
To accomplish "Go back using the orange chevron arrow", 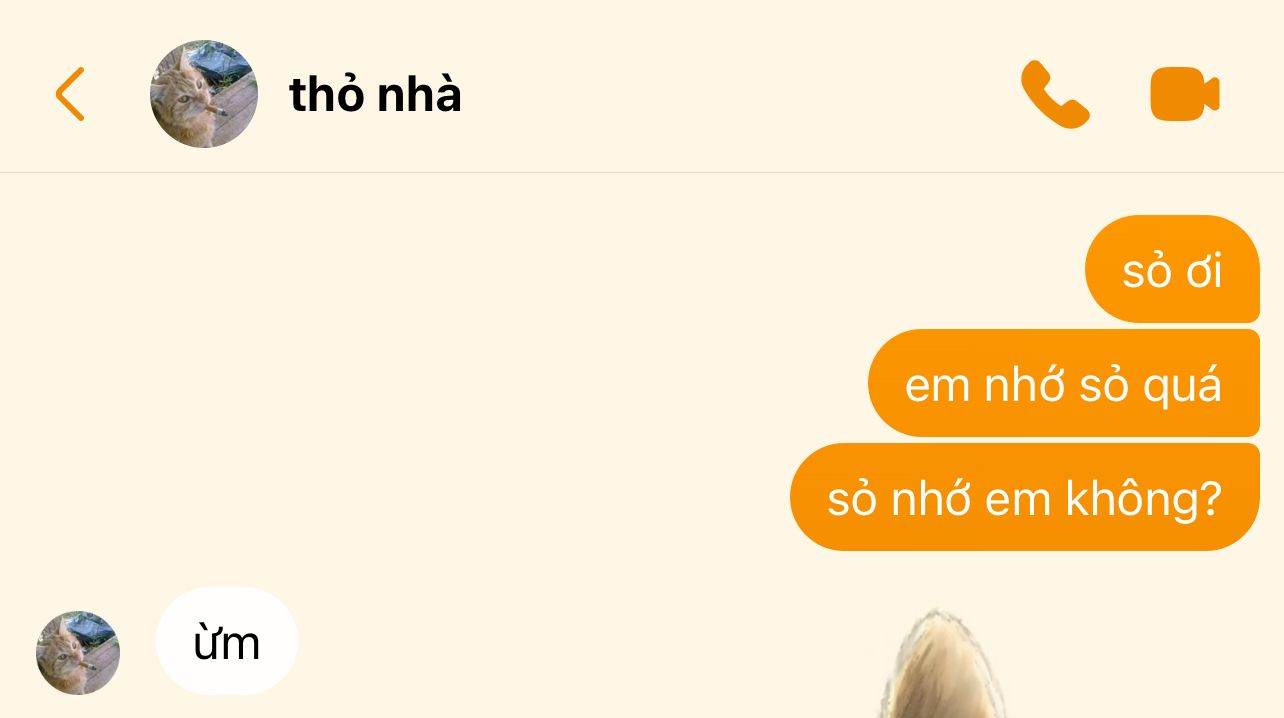I will click(x=70, y=94).
